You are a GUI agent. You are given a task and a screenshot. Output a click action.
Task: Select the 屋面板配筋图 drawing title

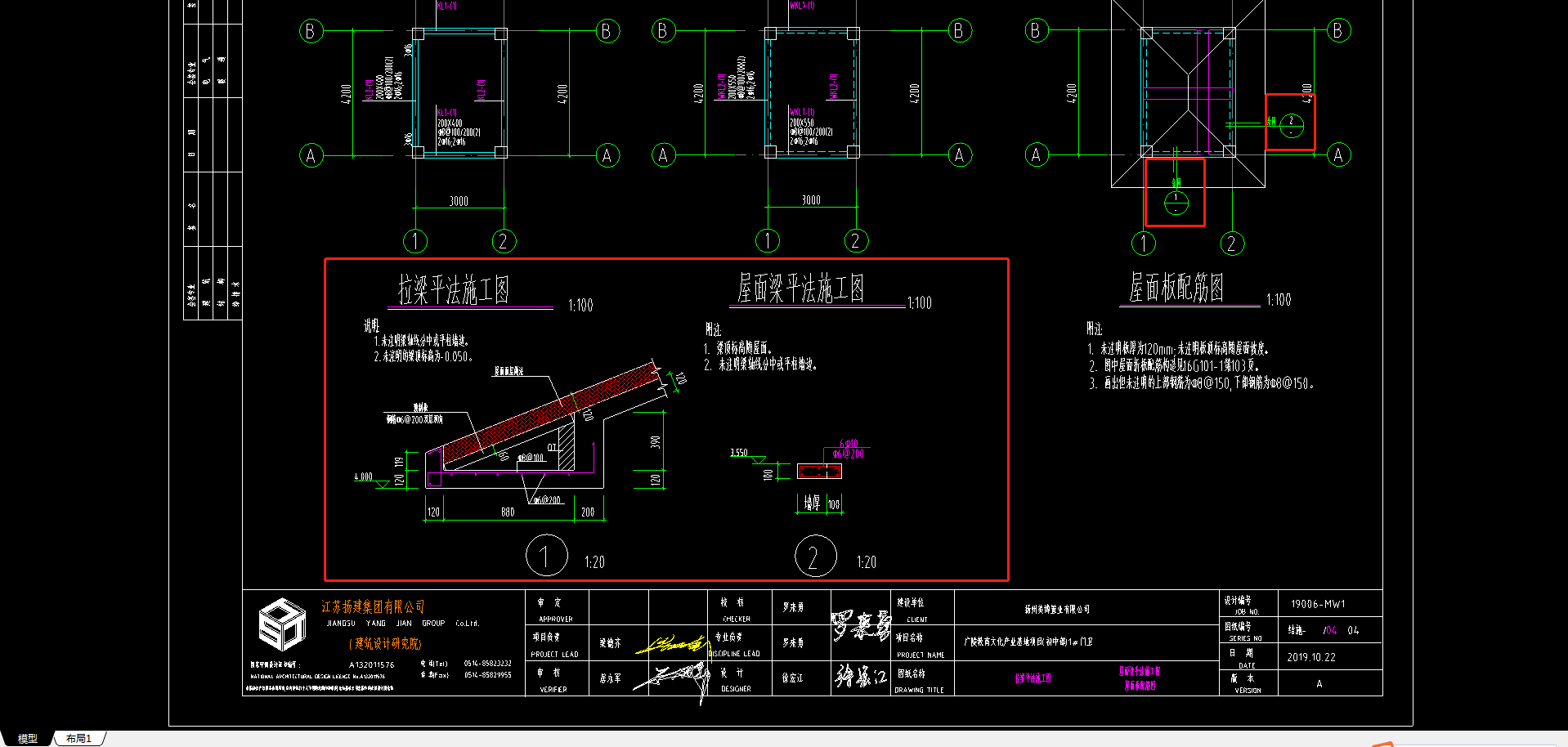pyautogui.click(x=1176, y=288)
